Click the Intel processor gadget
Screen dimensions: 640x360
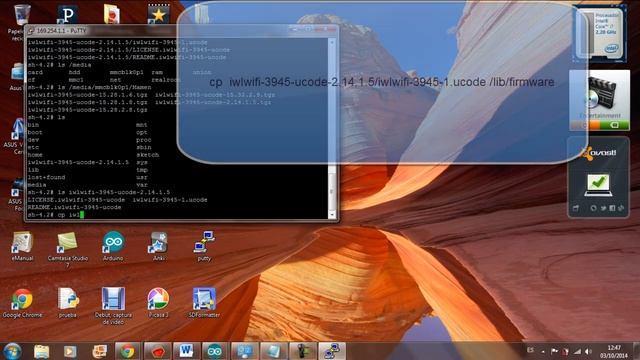(600, 33)
